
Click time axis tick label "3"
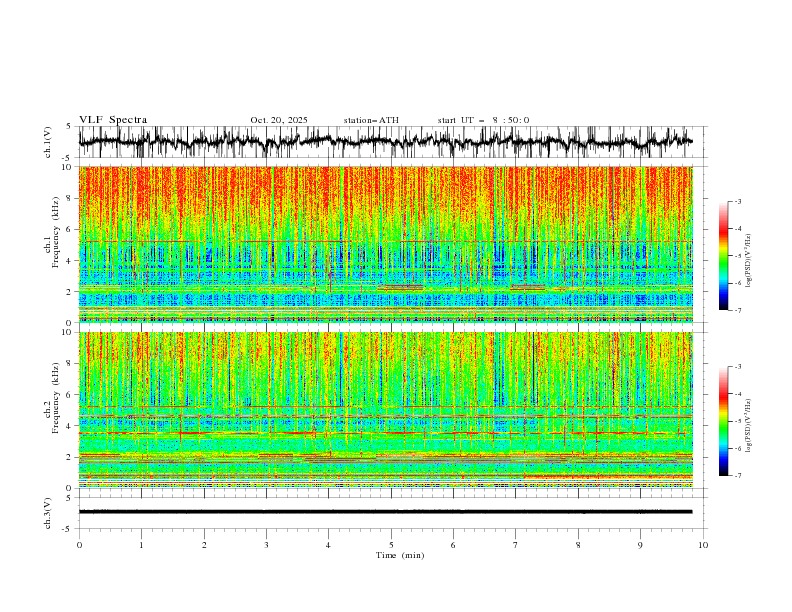tap(266, 545)
